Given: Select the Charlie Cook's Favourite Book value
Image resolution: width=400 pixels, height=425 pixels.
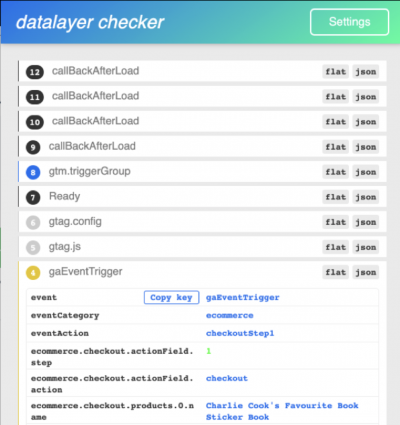Looking at the screenshot, I should (x=282, y=411).
